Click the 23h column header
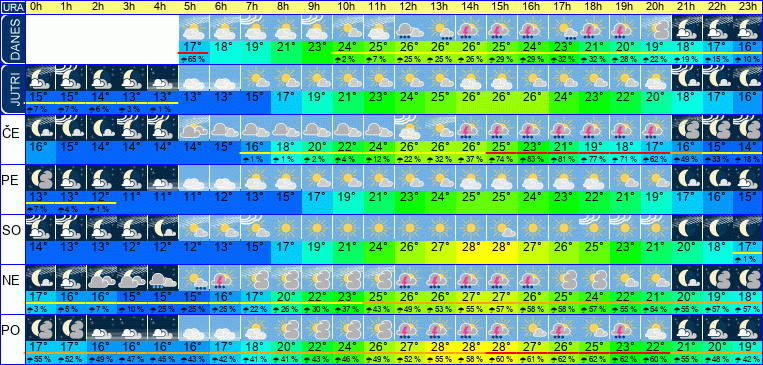This screenshot has height=365, width=763. tap(747, 7)
